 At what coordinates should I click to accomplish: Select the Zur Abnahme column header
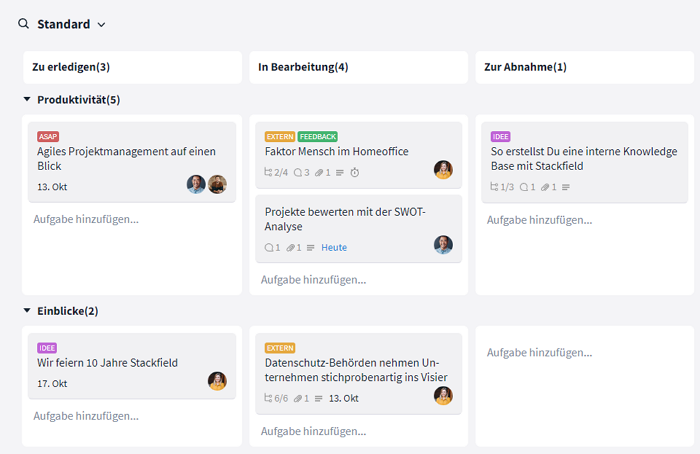pyautogui.click(x=525, y=67)
